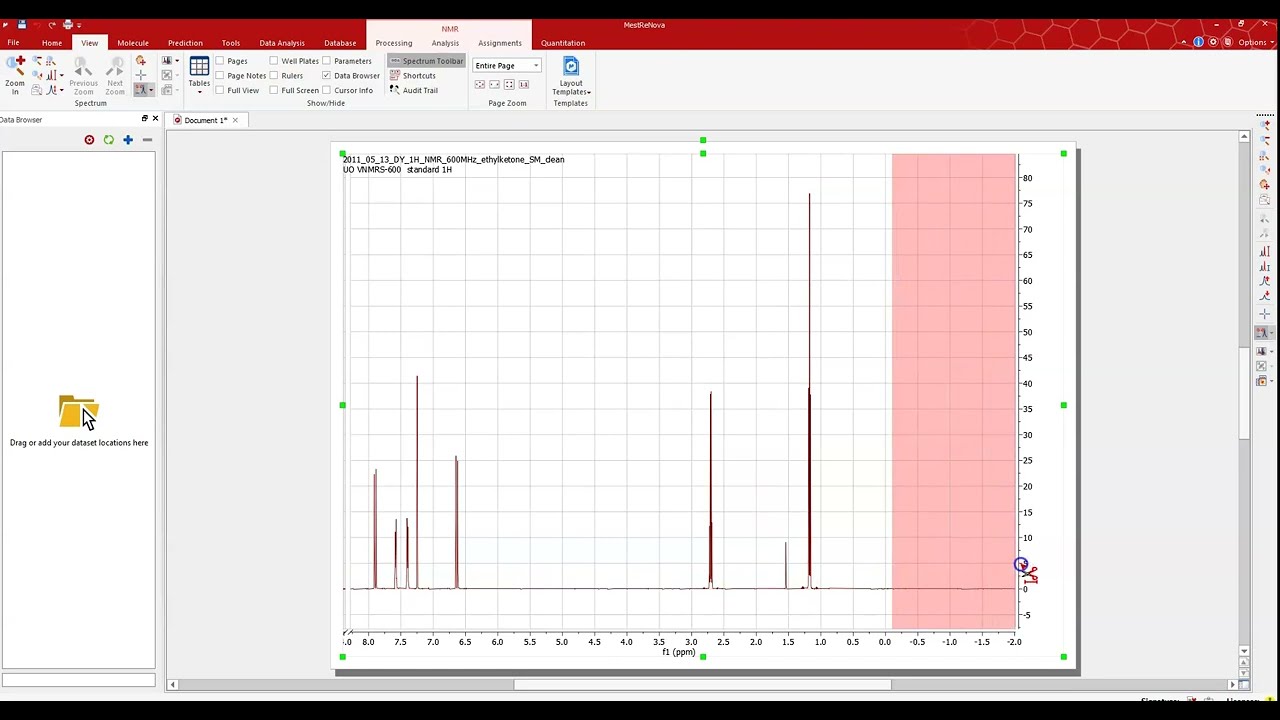This screenshot has height=720, width=1280.
Task: Open the Audit Trail panel
Action: coord(414,90)
